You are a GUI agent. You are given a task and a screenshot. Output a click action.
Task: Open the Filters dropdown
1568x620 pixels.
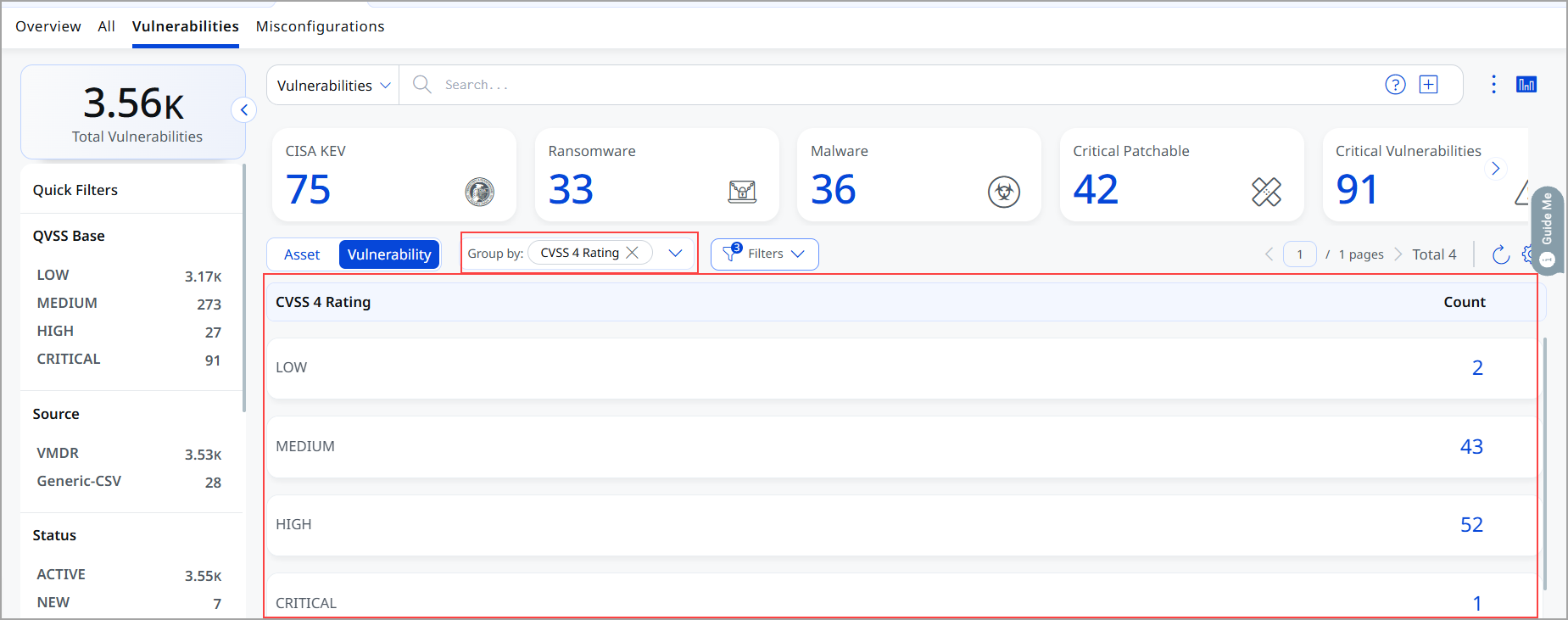pyautogui.click(x=764, y=254)
